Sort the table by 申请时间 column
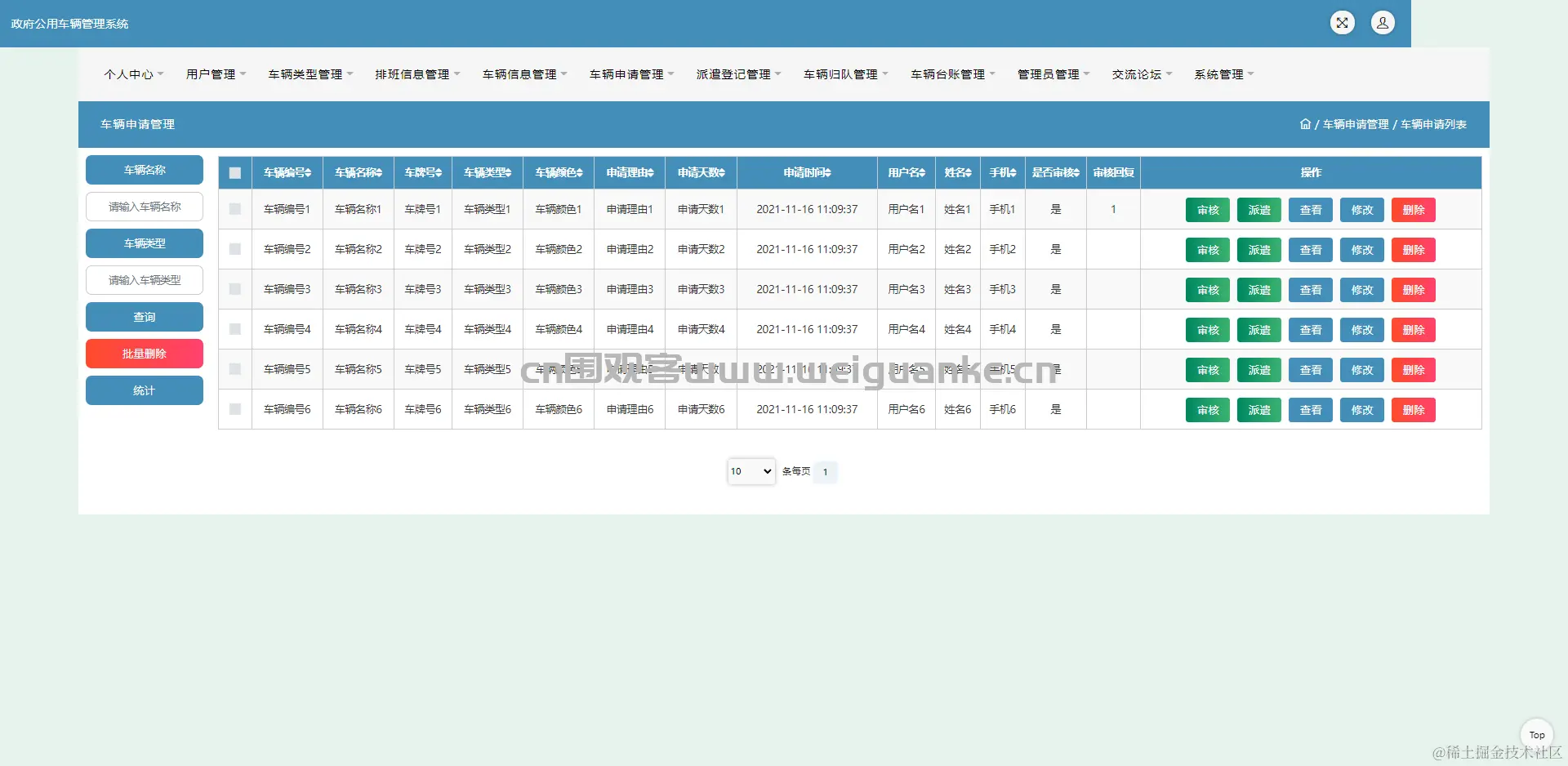This screenshot has height=766, width=1568. pos(807,172)
